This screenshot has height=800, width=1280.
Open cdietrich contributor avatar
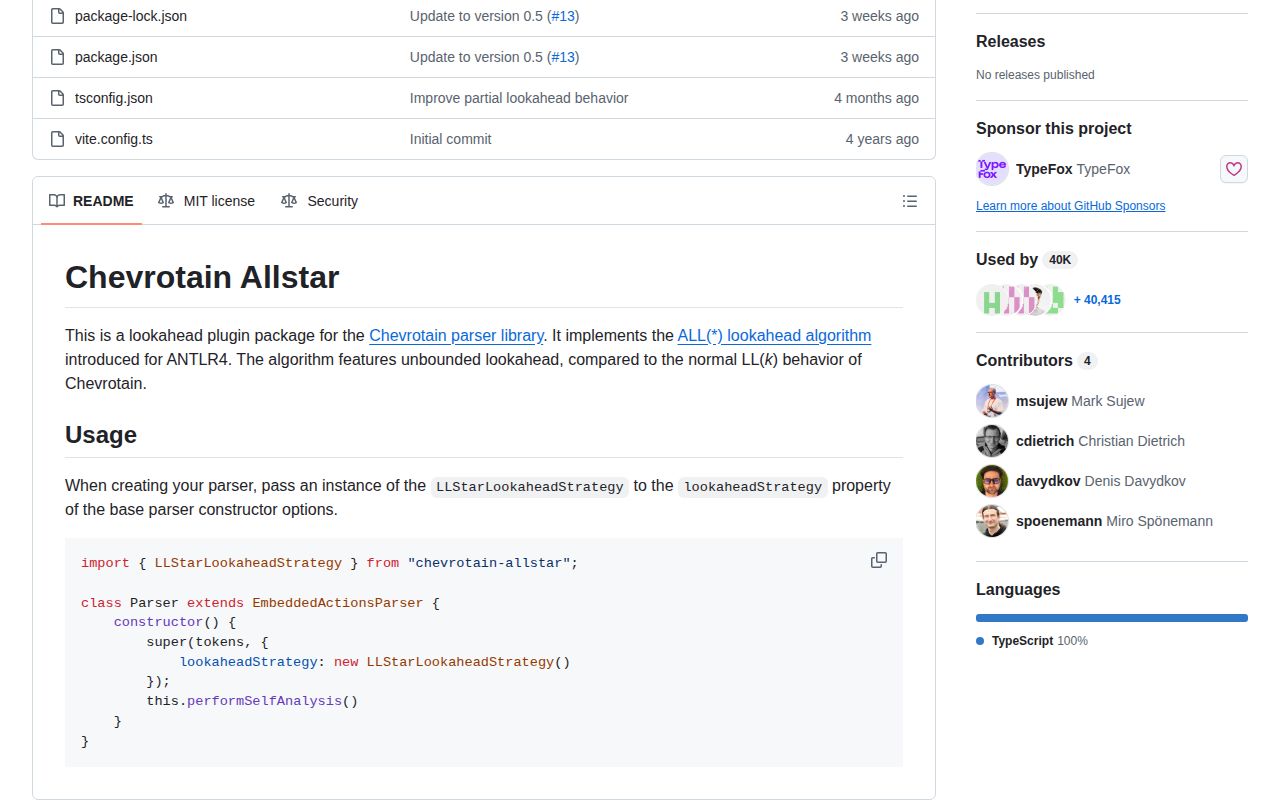(x=992, y=441)
